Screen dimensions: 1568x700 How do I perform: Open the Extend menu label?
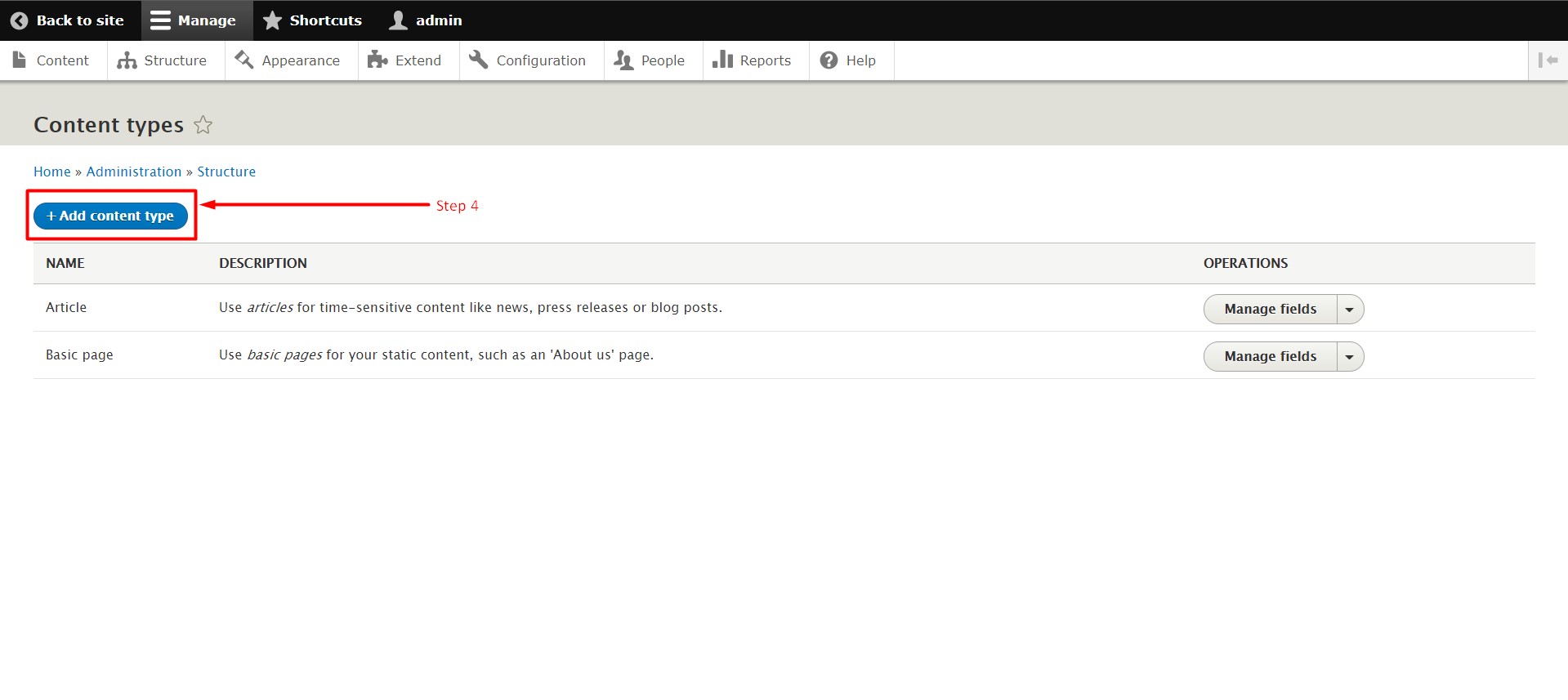[x=418, y=60]
